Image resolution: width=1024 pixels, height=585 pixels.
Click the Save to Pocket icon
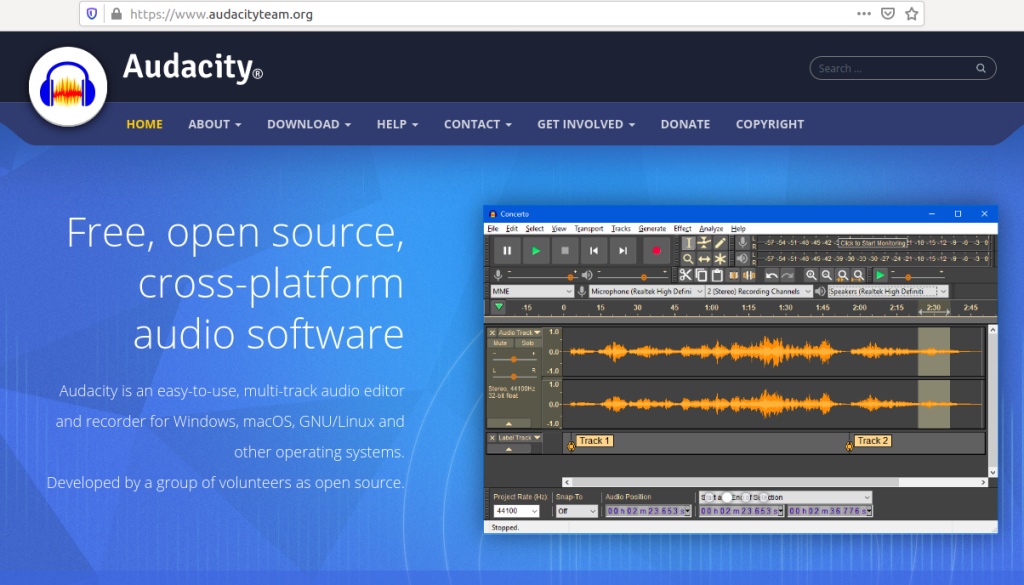pyautogui.click(x=888, y=14)
